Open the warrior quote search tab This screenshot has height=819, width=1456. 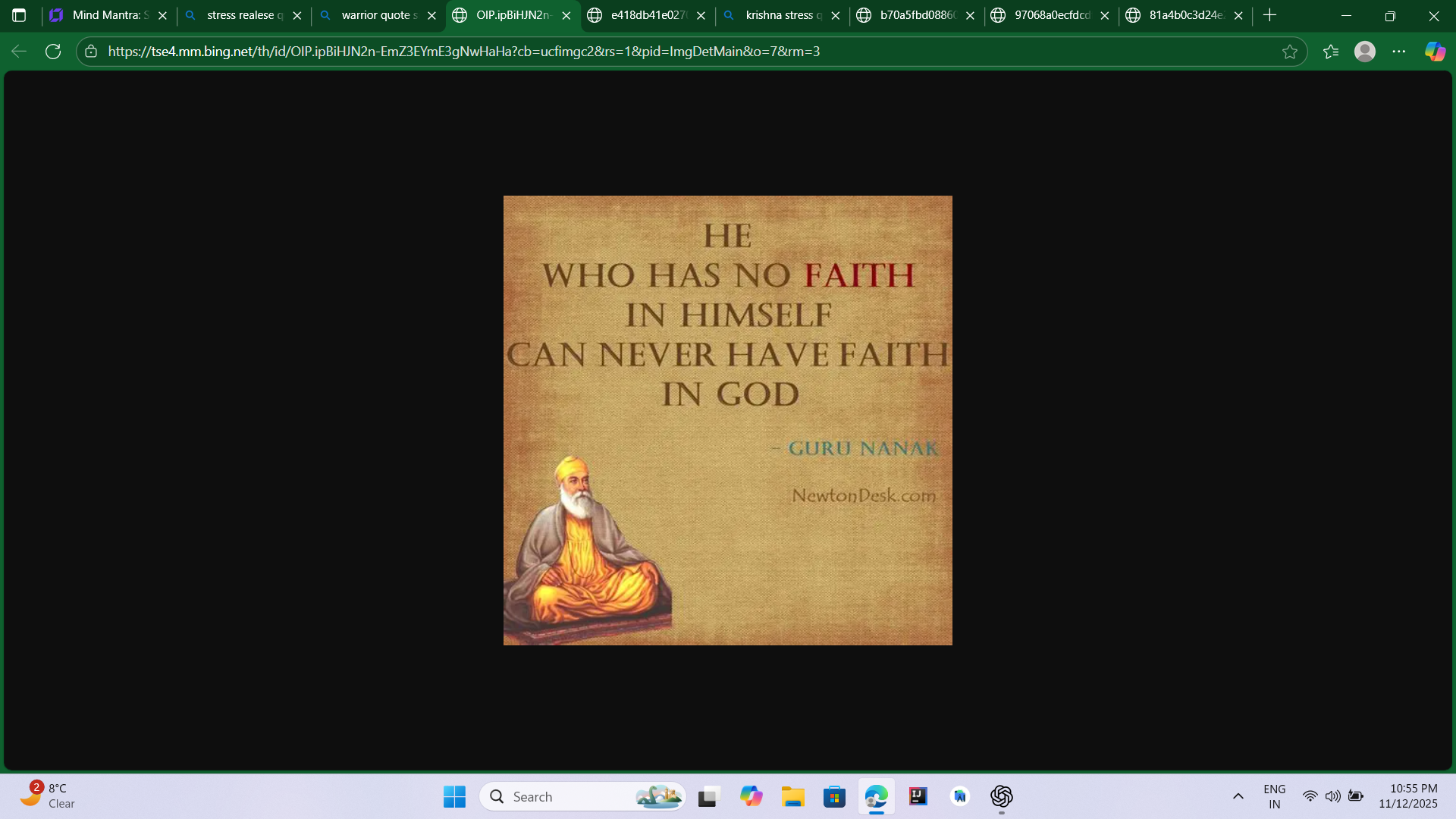(x=375, y=15)
